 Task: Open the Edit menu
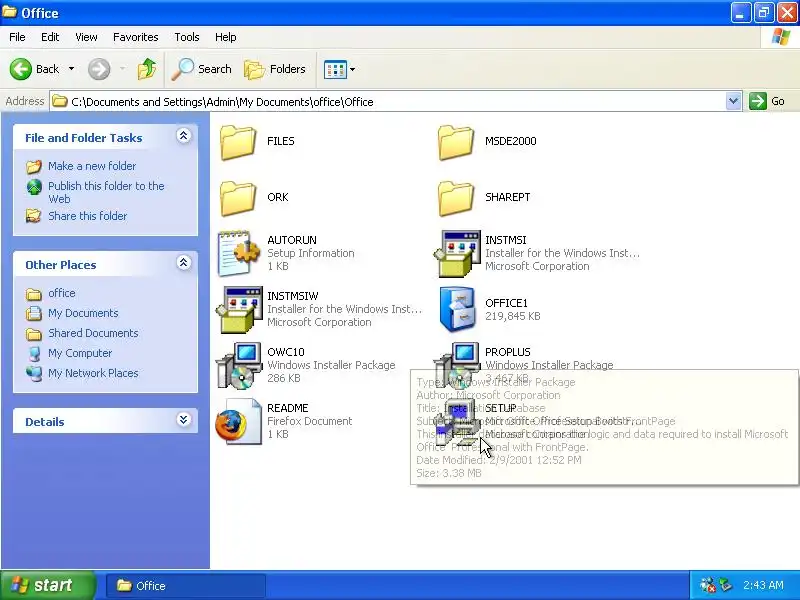(x=50, y=37)
